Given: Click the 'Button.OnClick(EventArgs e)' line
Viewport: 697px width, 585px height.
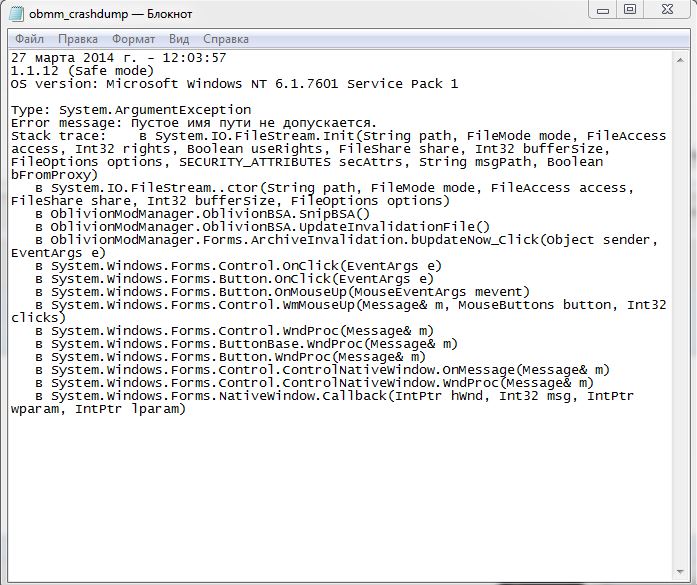Looking at the screenshot, I should click(234, 279).
